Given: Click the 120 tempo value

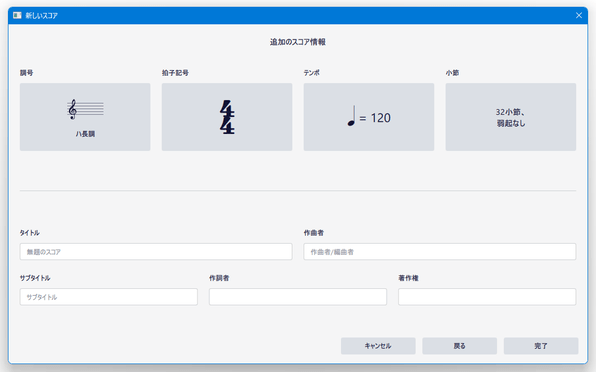Looking at the screenshot, I should (x=380, y=118).
